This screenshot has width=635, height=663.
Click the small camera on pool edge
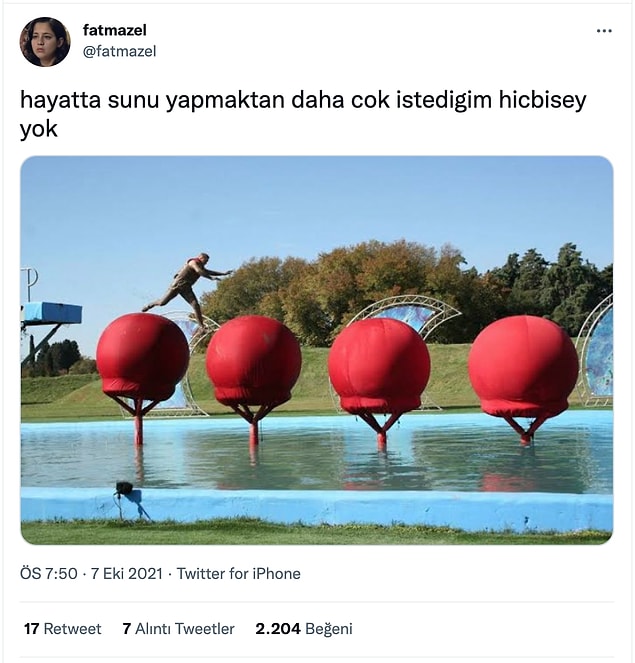pos(124,488)
